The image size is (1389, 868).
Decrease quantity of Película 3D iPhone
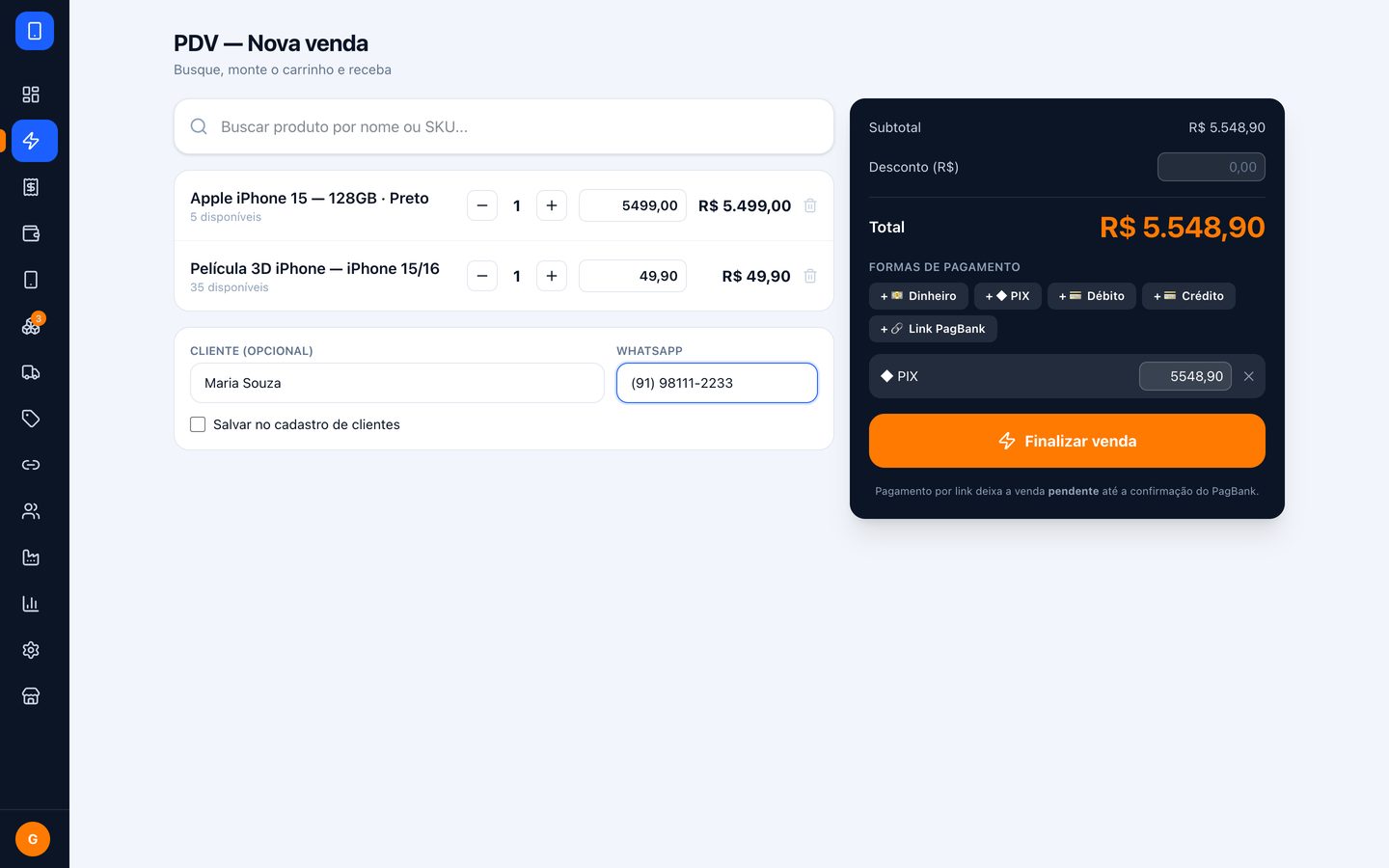click(482, 276)
